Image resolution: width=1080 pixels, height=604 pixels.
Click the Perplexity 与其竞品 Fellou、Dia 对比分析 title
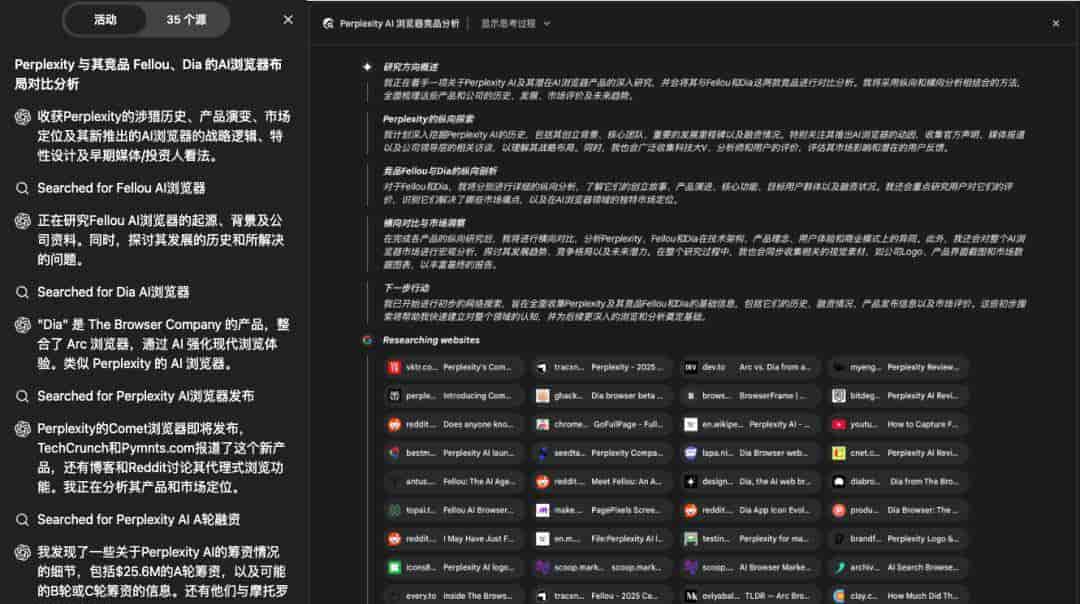[148, 74]
